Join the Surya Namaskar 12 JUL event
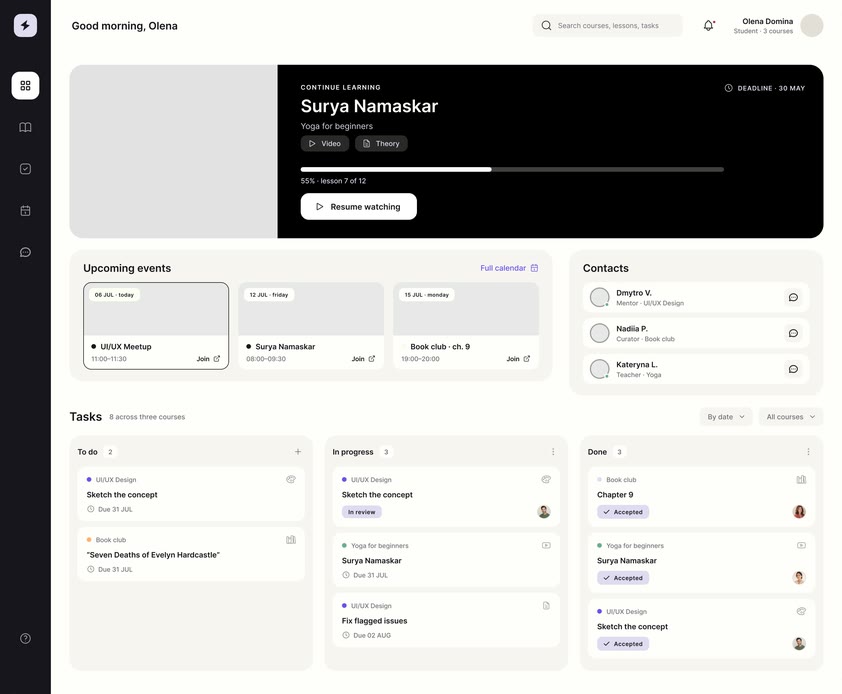 [364, 358]
